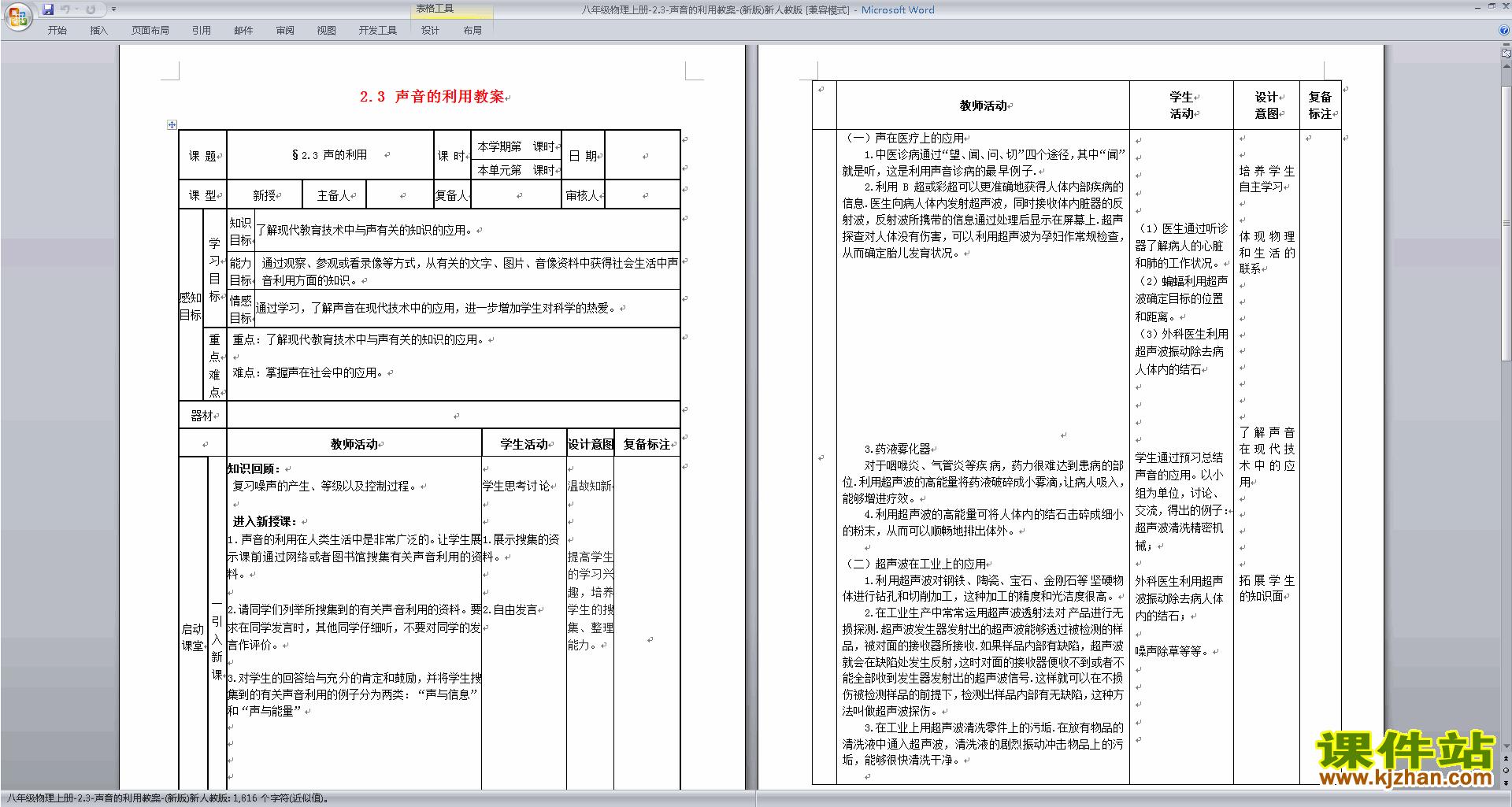
Task: Toggle the ruler button above the scrollbar
Action: coord(1506,53)
